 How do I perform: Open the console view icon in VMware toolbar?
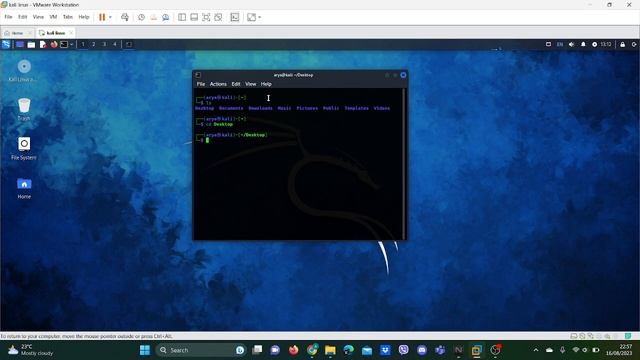tap(235, 17)
